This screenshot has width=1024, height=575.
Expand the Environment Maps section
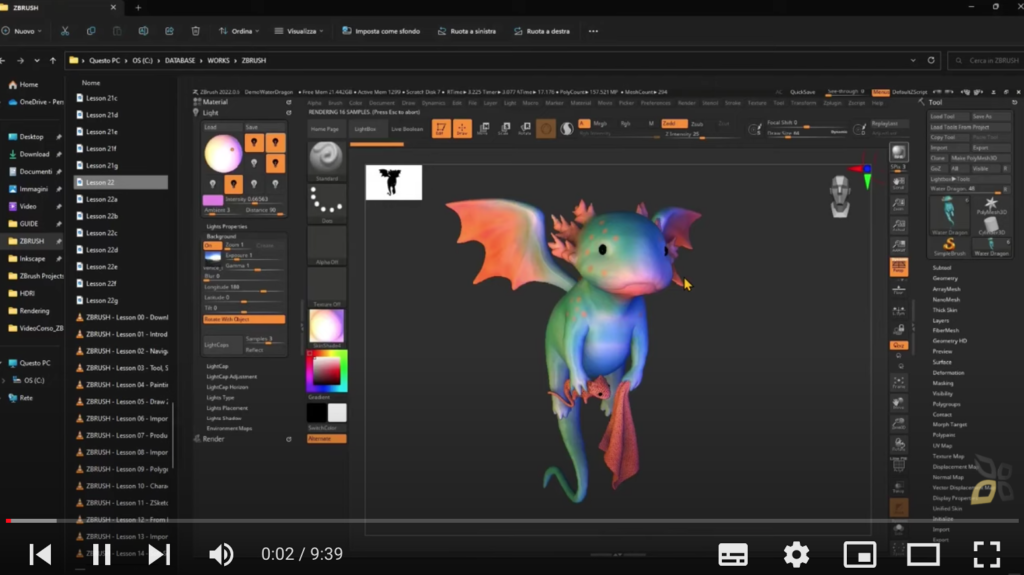coord(229,428)
